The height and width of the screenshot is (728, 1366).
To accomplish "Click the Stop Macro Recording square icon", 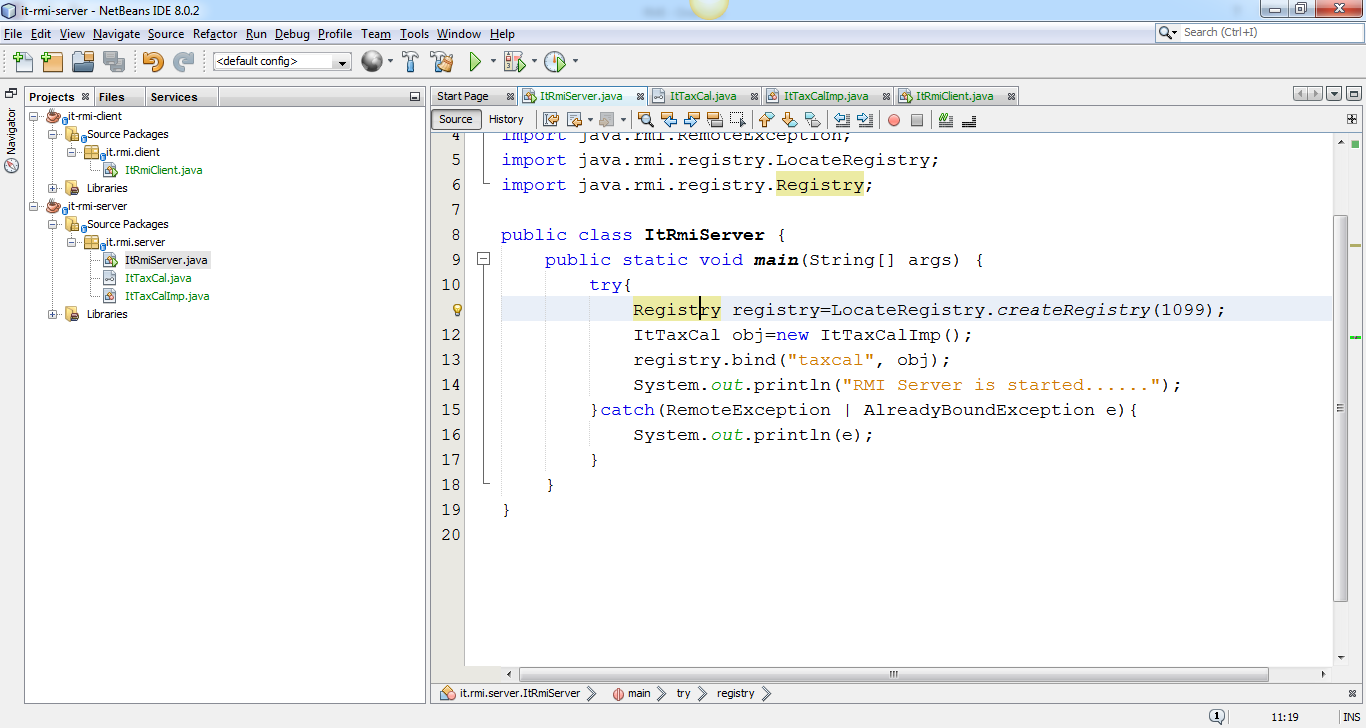I will click(917, 120).
